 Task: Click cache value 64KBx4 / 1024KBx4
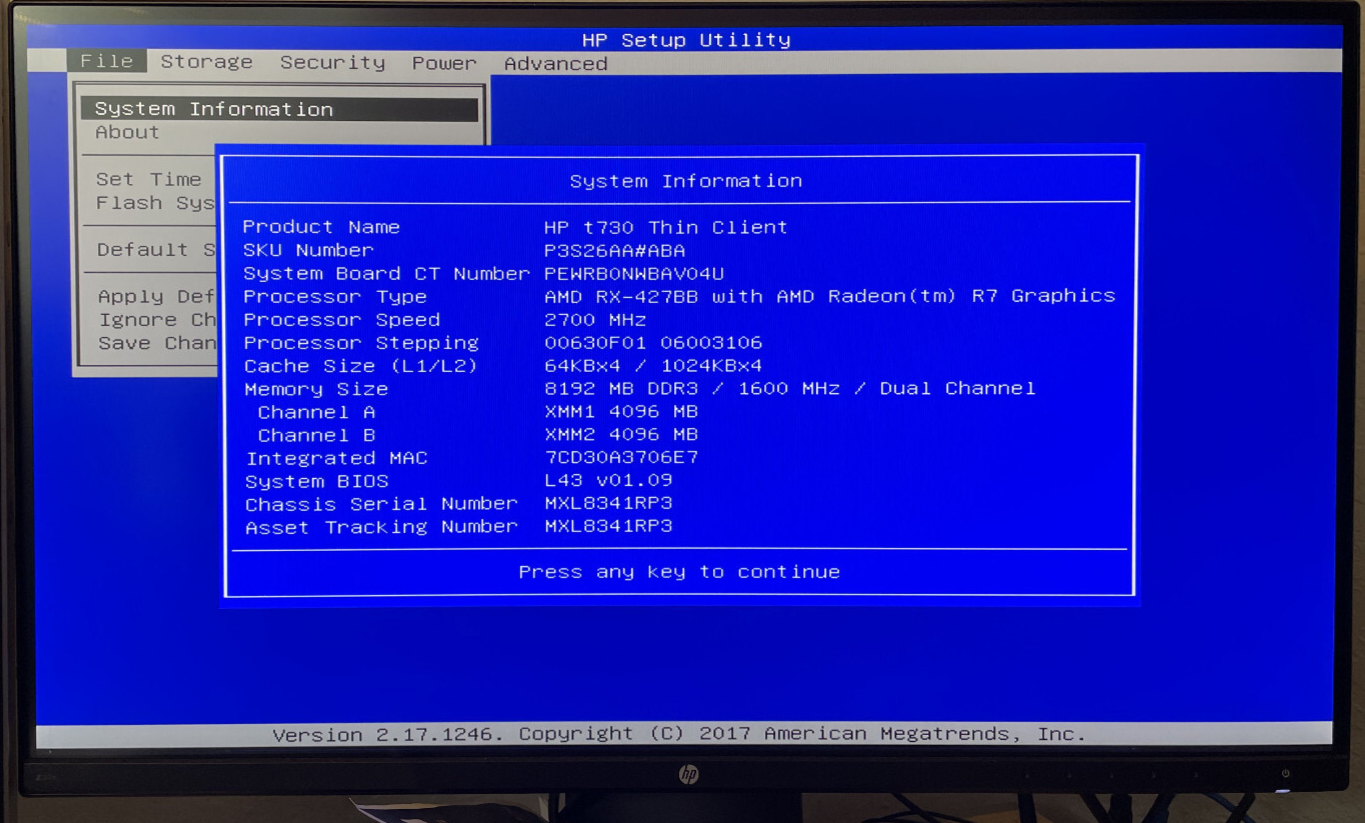[653, 366]
